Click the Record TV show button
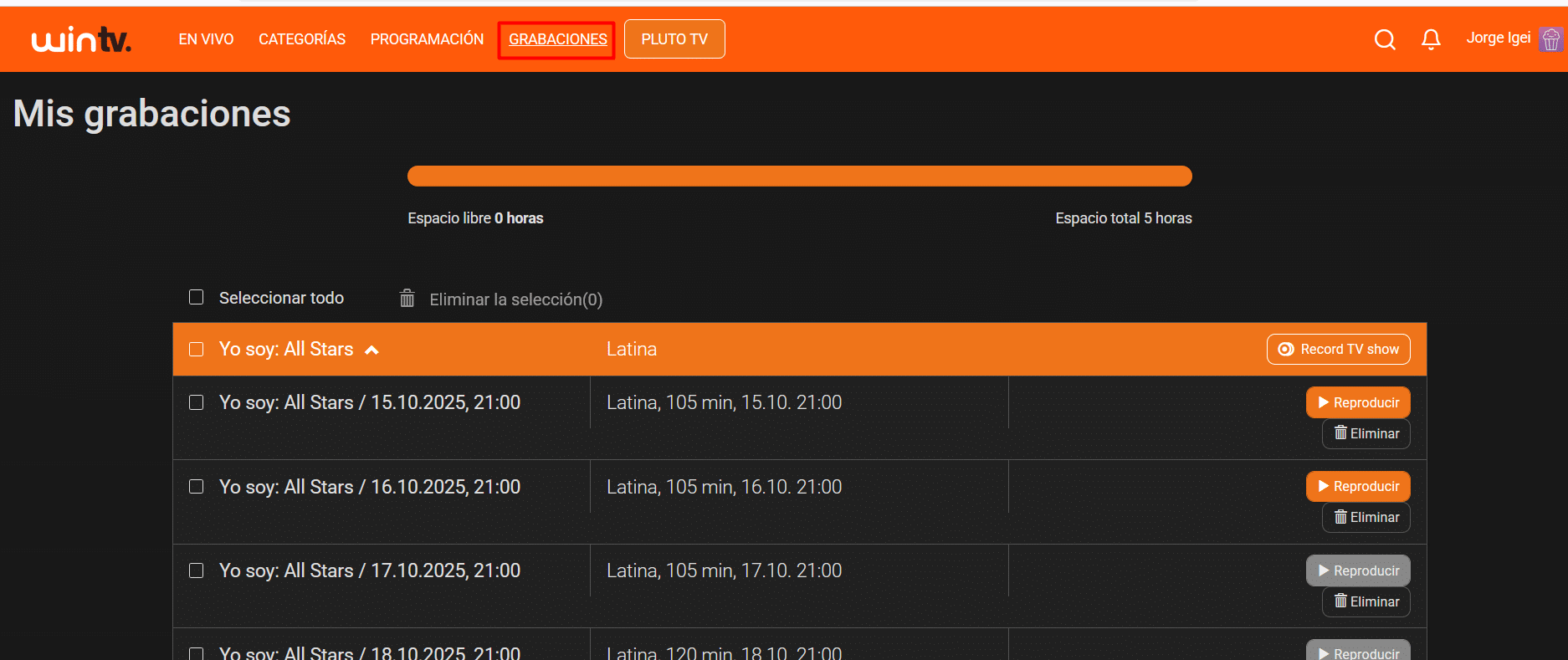1568x660 pixels. (x=1338, y=349)
